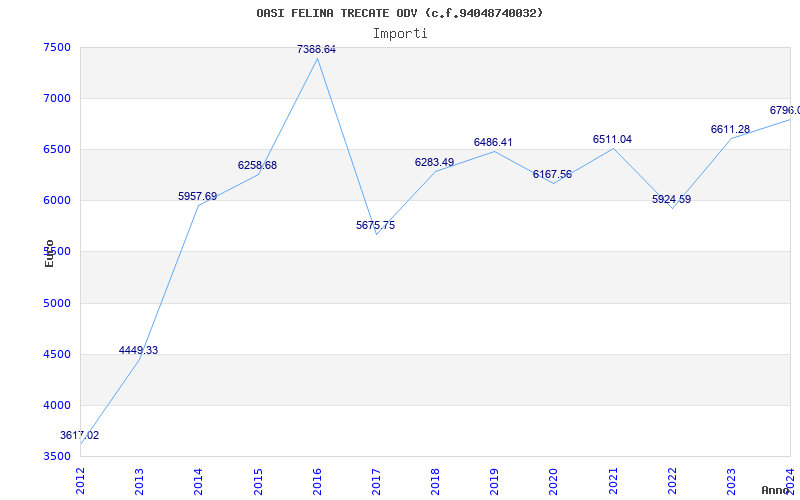
Task: Click the 5924.59 data label
Action: (x=671, y=199)
